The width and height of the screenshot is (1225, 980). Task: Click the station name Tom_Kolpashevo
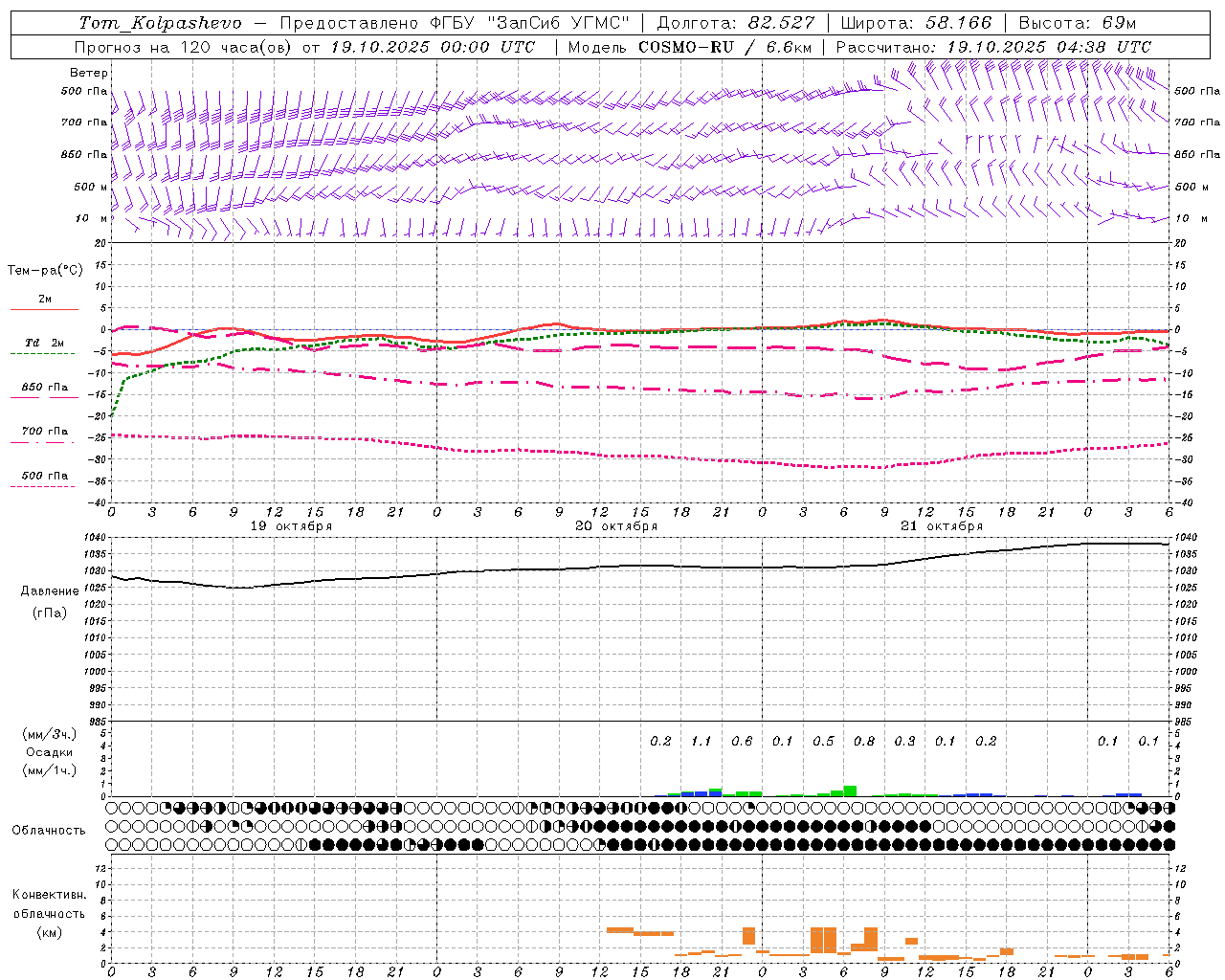(x=160, y=23)
